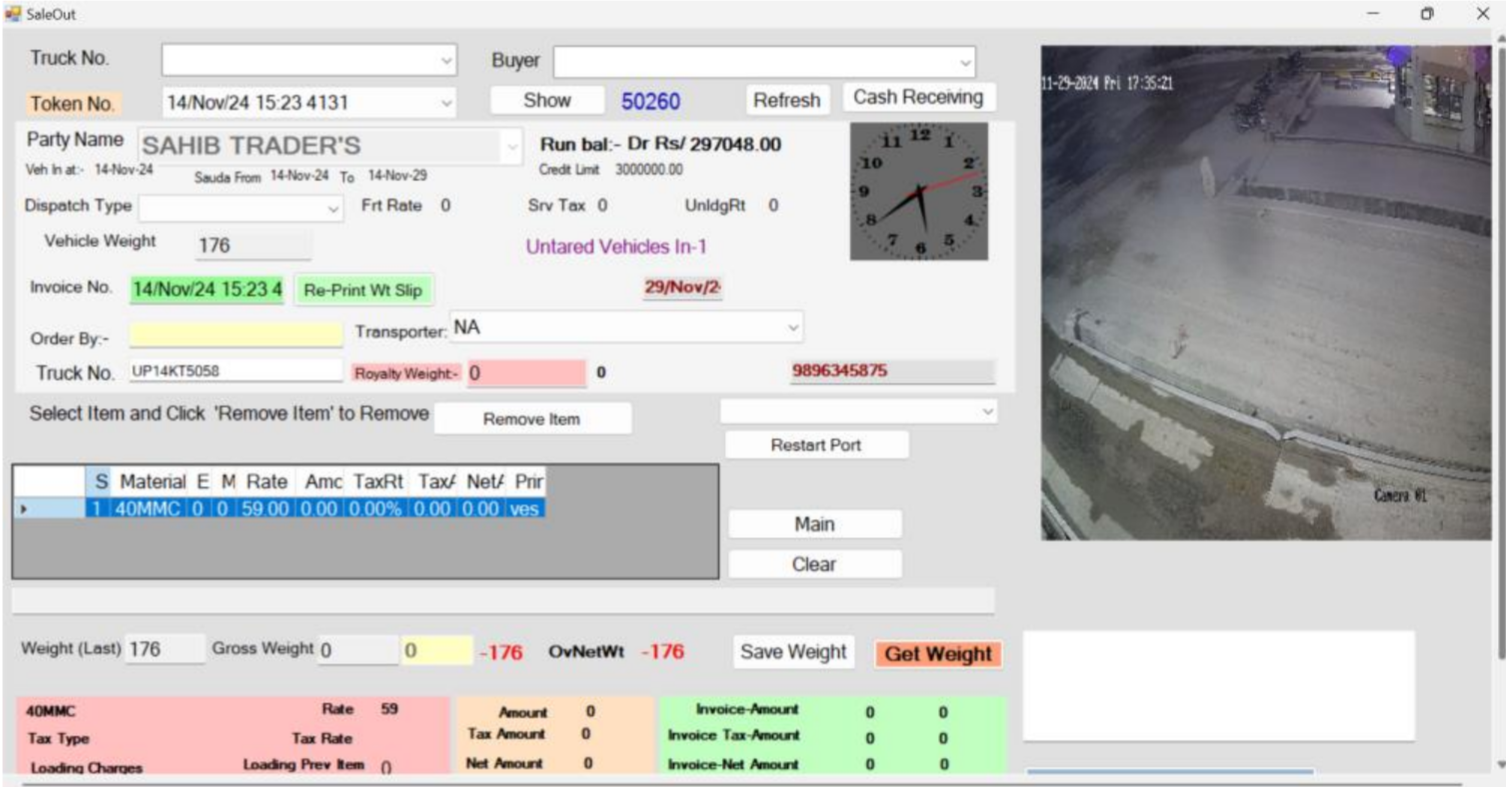The width and height of the screenshot is (1506, 787).
Task: Click the Get Weight button
Action: coord(937,652)
